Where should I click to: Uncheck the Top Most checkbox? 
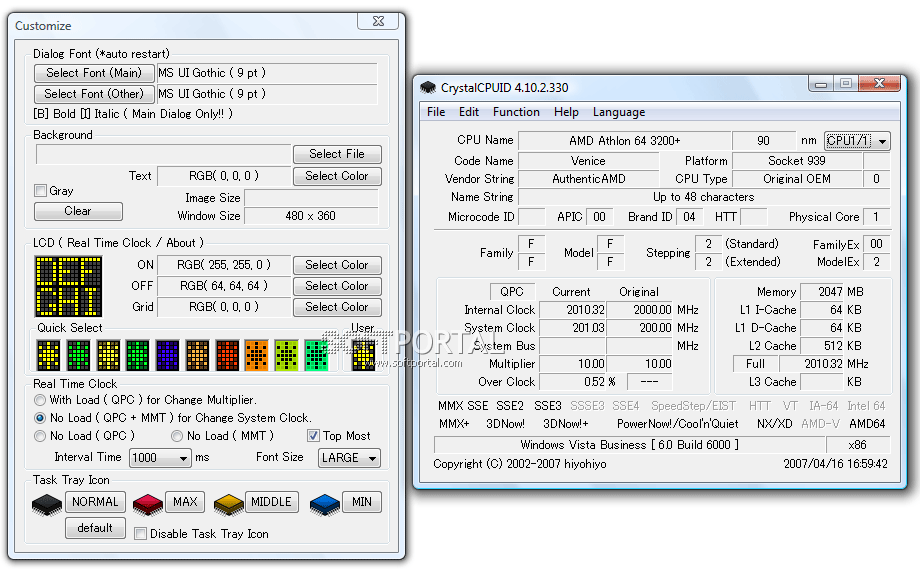pos(314,436)
